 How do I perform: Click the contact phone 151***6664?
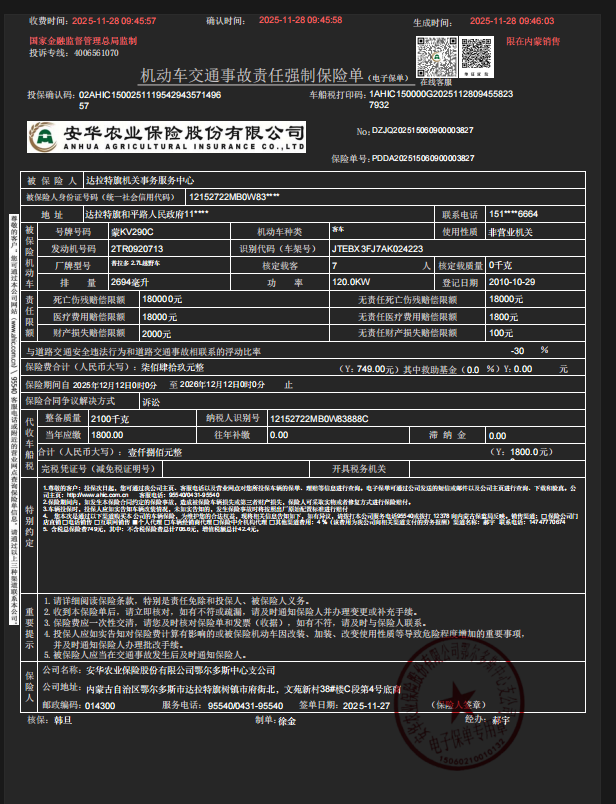point(513,214)
